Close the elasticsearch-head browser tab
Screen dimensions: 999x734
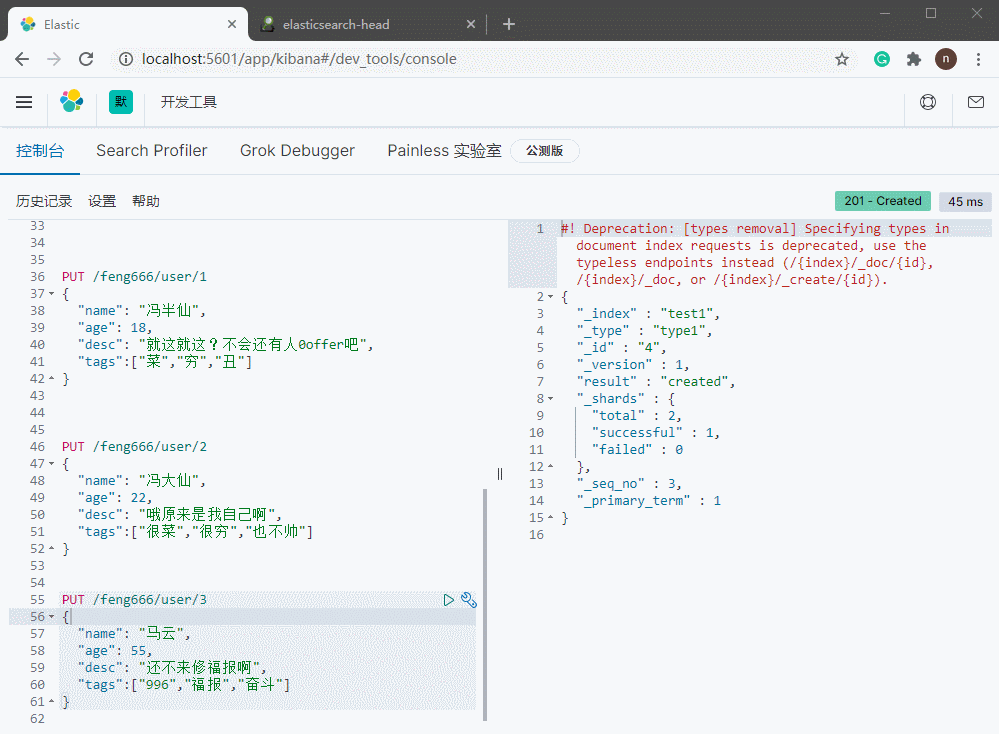click(x=471, y=24)
